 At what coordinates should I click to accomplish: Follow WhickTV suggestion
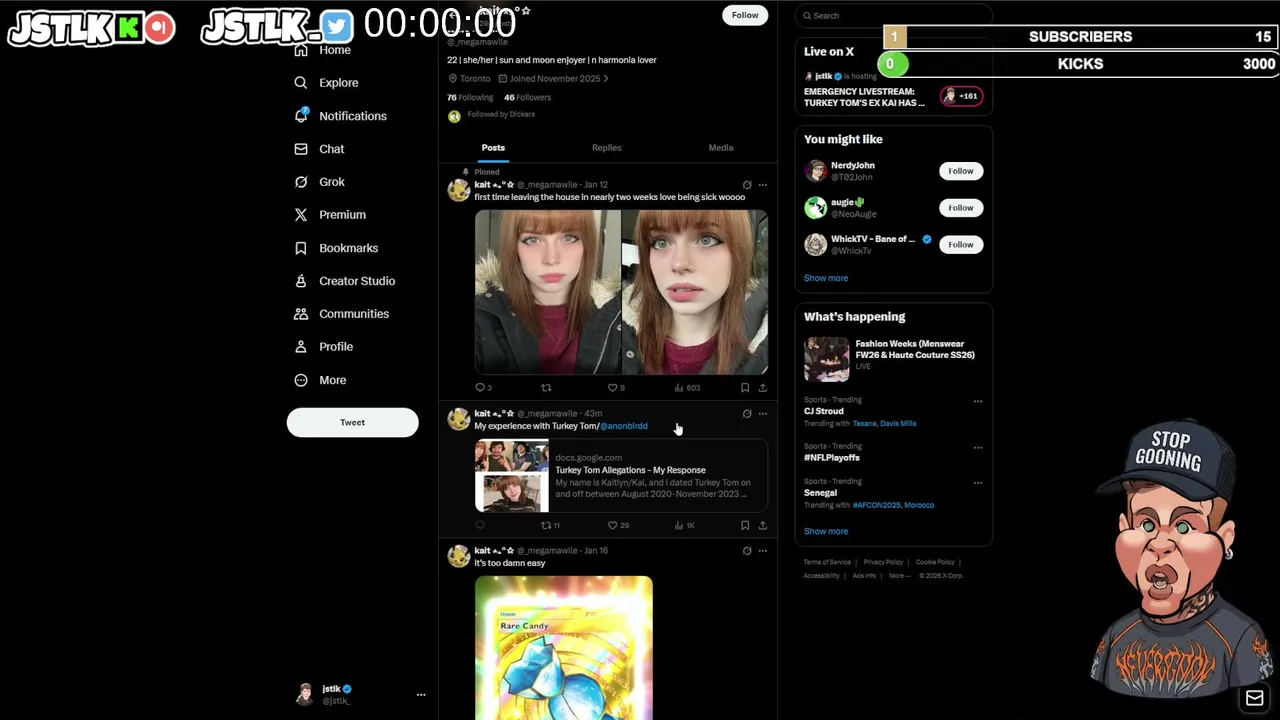[960, 244]
